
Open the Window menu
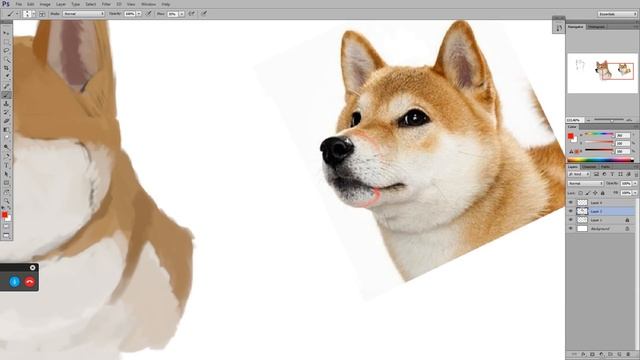[148, 4]
